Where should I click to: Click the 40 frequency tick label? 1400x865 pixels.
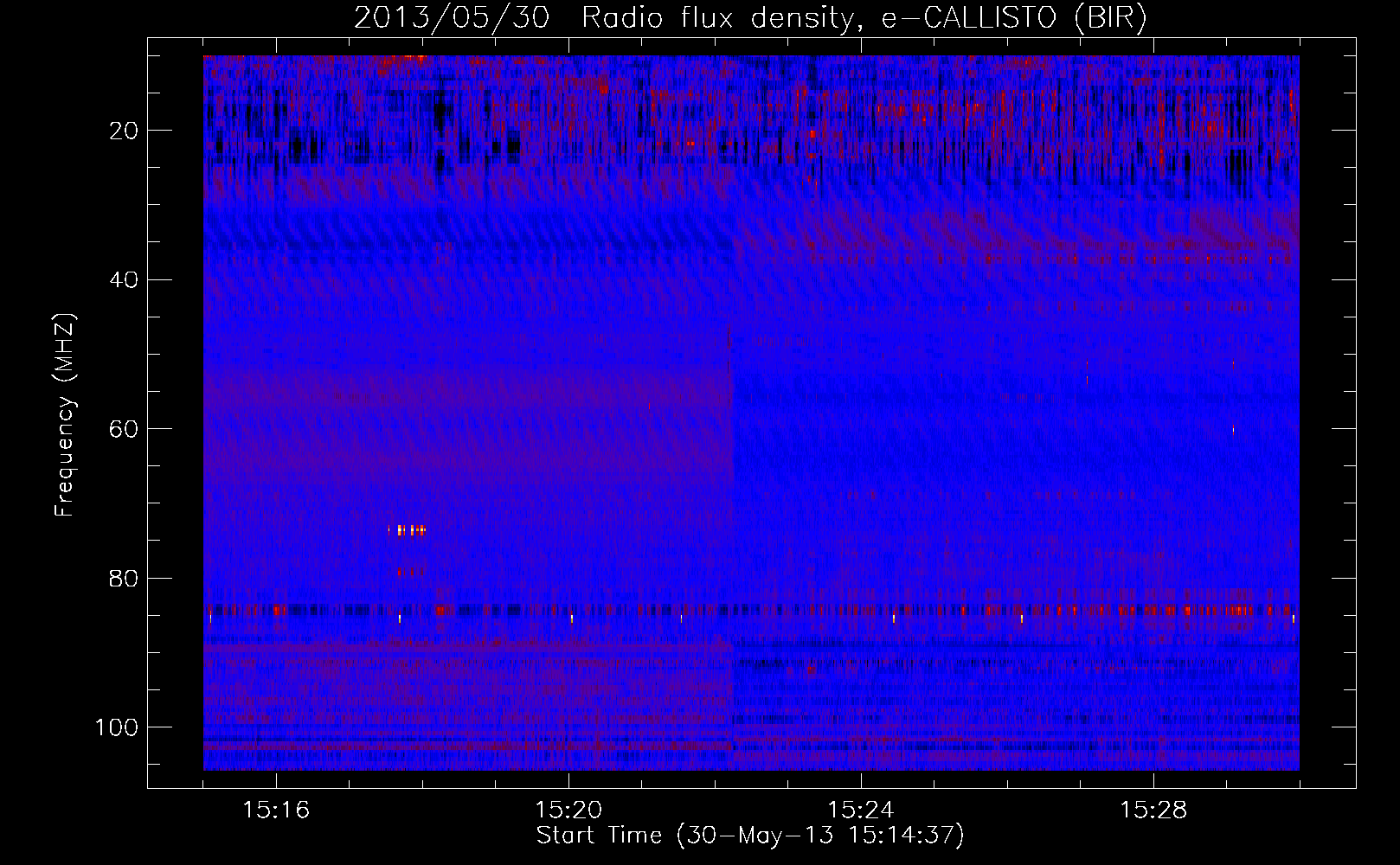[125, 280]
